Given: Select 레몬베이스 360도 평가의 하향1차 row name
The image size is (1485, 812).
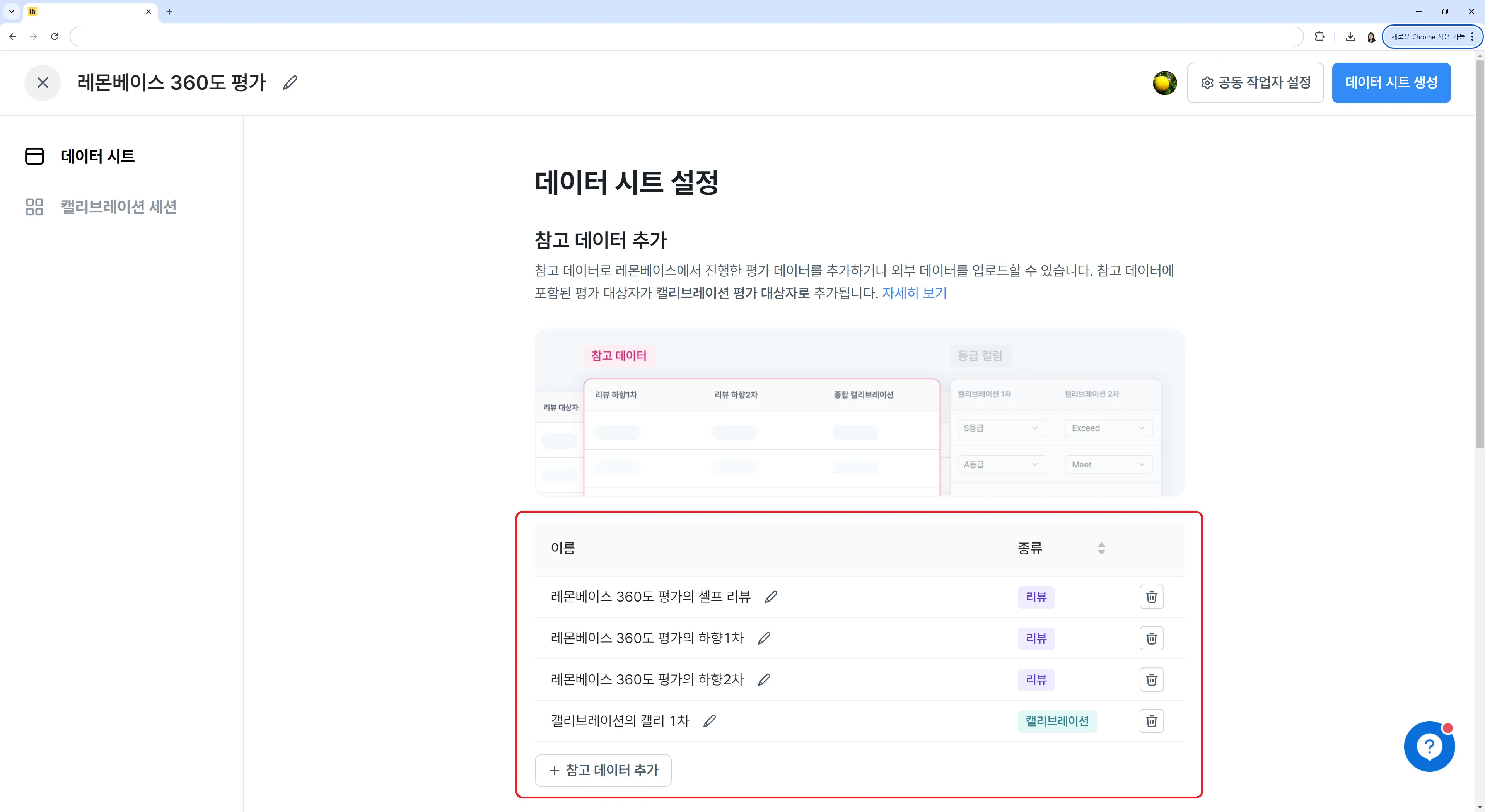Looking at the screenshot, I should (647, 638).
